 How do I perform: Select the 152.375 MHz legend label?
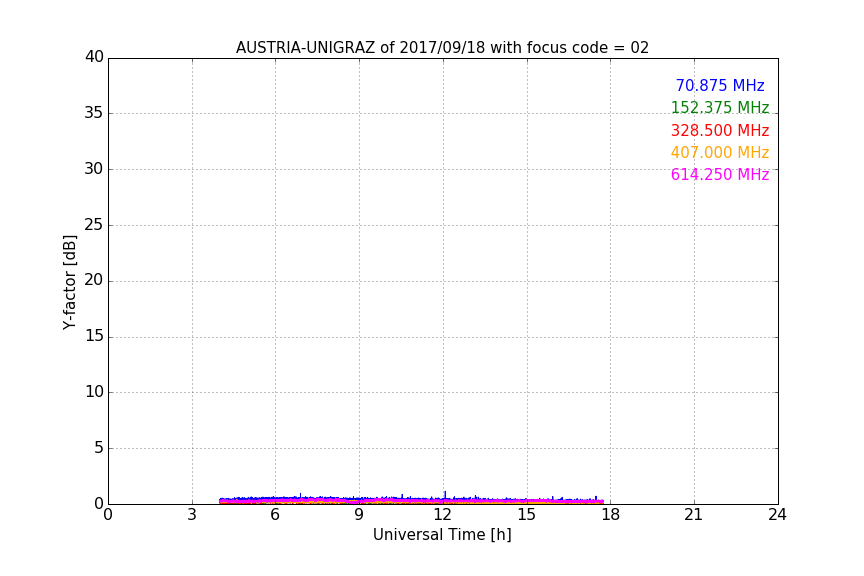[720, 107]
